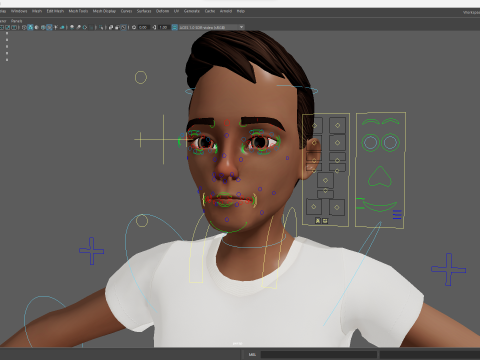Toggle X-Ray Active Components icon
Viewport: 480px width, 360px height.
pyautogui.click(x=117, y=27)
